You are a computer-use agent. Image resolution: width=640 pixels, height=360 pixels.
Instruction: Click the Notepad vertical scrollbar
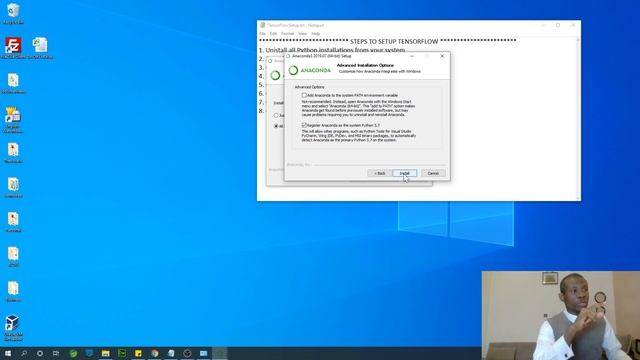578,118
